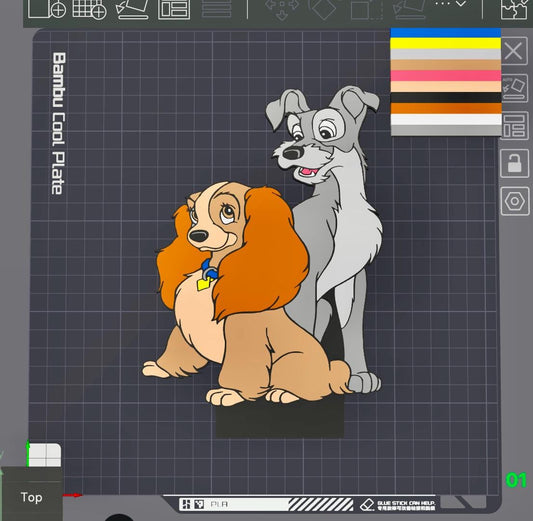Image resolution: width=533 pixels, height=521 pixels.
Task: Select the Move tool arrows icon
Action: coord(282,9)
